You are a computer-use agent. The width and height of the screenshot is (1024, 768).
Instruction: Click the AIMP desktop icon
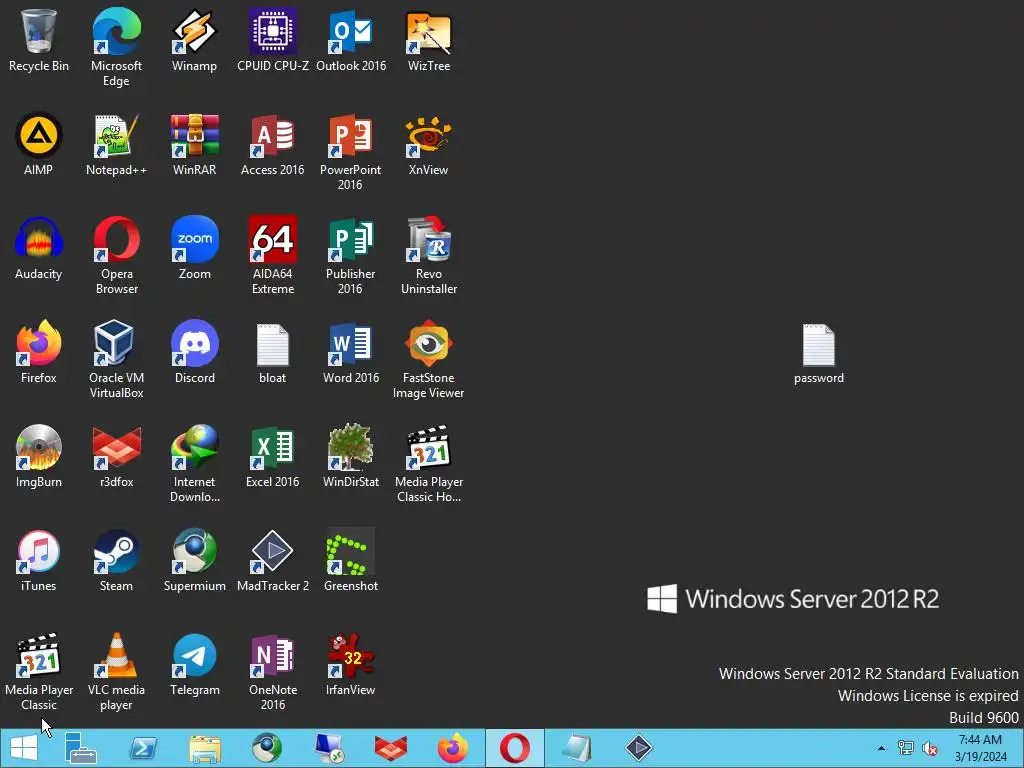39,144
